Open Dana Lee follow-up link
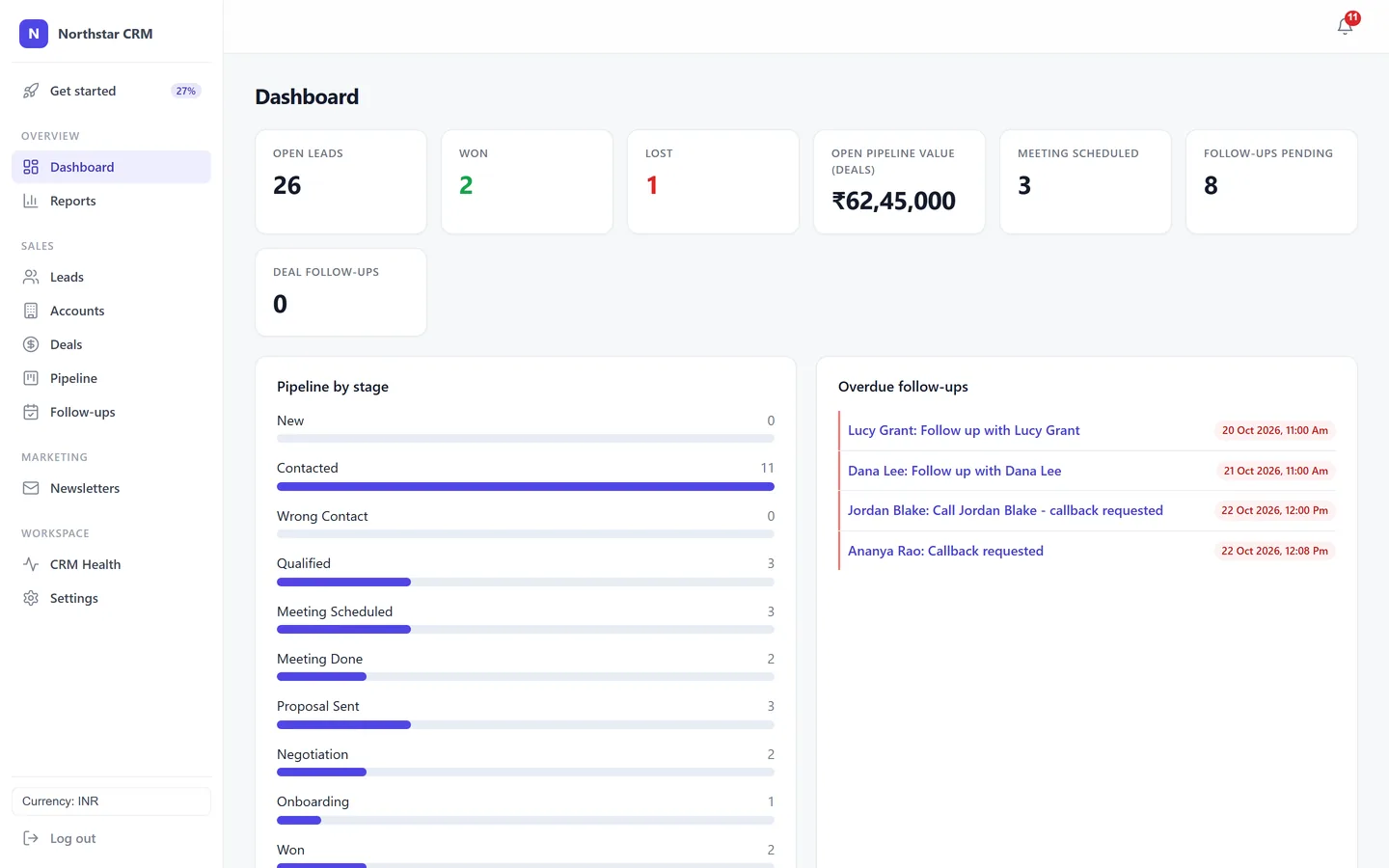The height and width of the screenshot is (868, 1389). click(954, 471)
